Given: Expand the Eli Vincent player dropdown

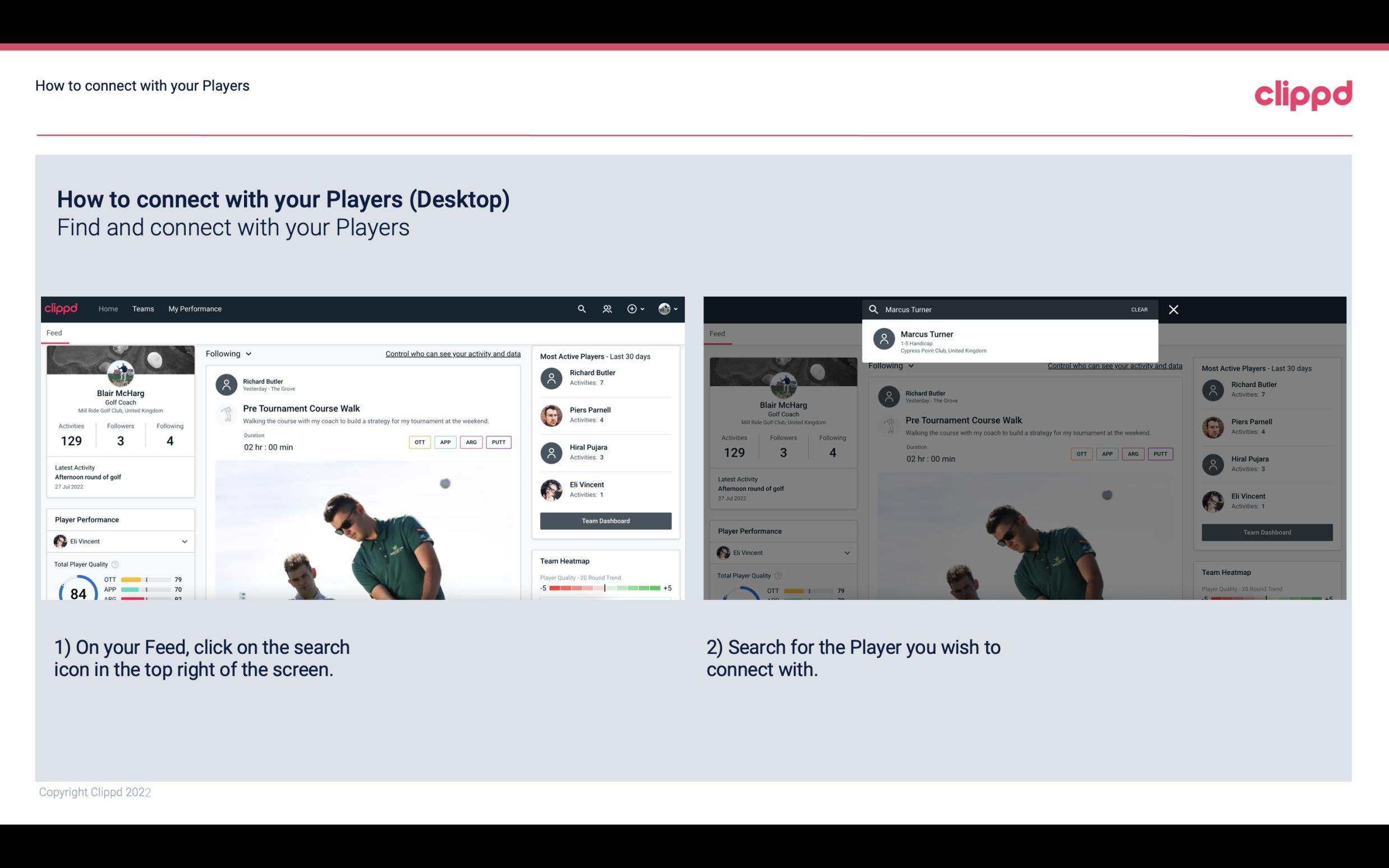Looking at the screenshot, I should click(183, 541).
